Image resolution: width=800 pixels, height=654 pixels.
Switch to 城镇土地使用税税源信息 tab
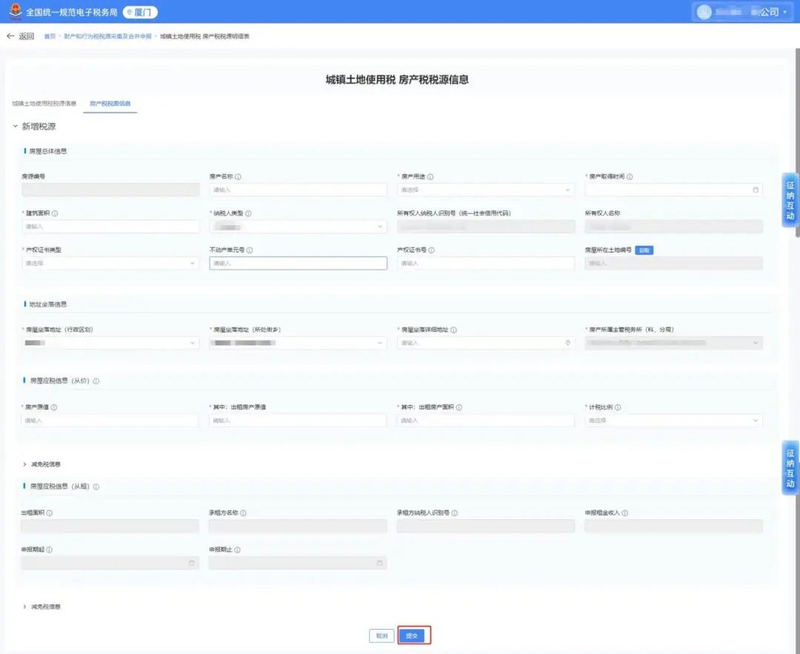[44, 103]
